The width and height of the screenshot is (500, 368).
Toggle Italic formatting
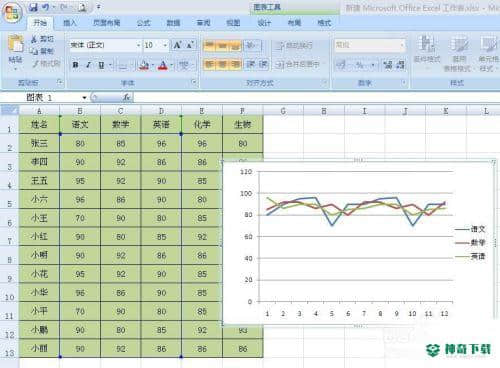click(x=88, y=65)
